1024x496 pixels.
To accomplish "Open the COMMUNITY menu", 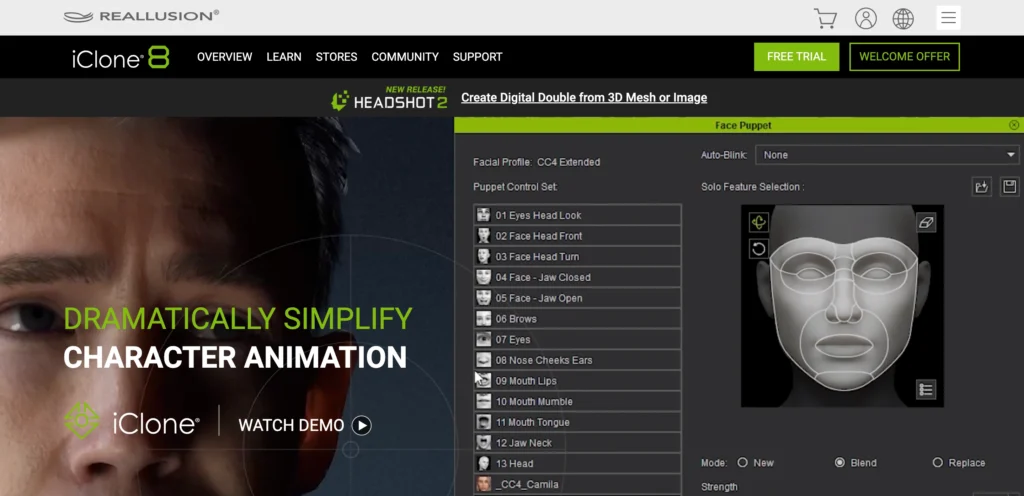I will [x=405, y=57].
